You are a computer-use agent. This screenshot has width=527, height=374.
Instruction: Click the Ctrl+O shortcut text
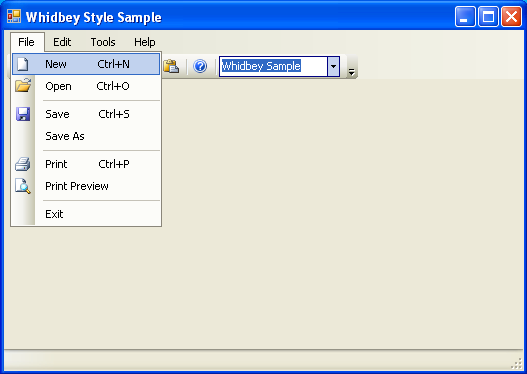pyautogui.click(x=113, y=86)
